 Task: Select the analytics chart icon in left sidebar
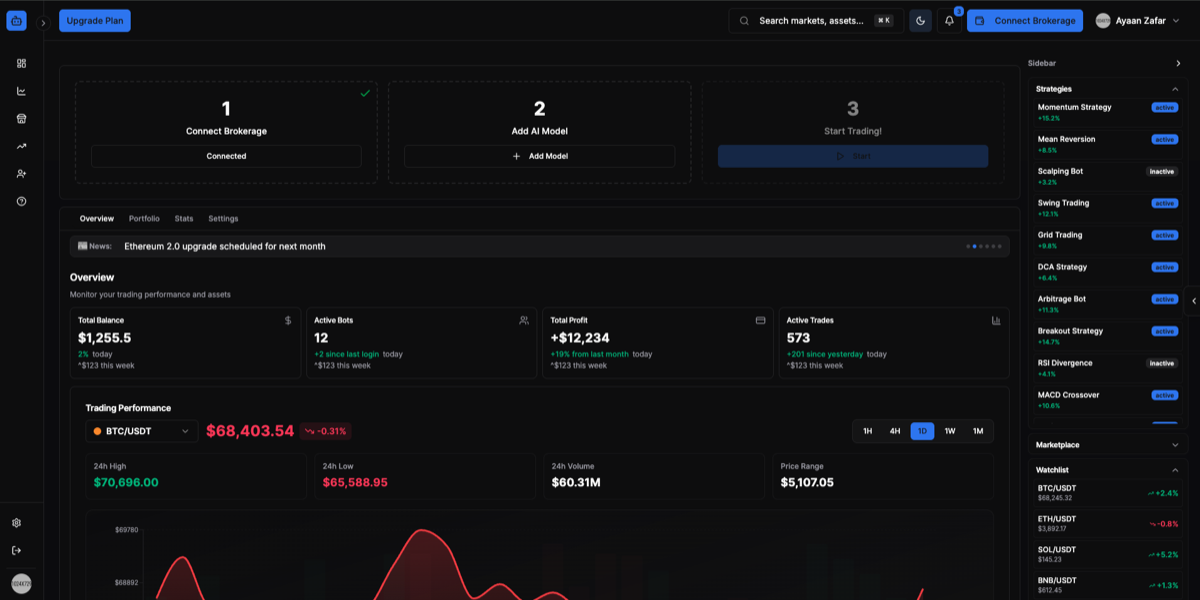tap(22, 90)
